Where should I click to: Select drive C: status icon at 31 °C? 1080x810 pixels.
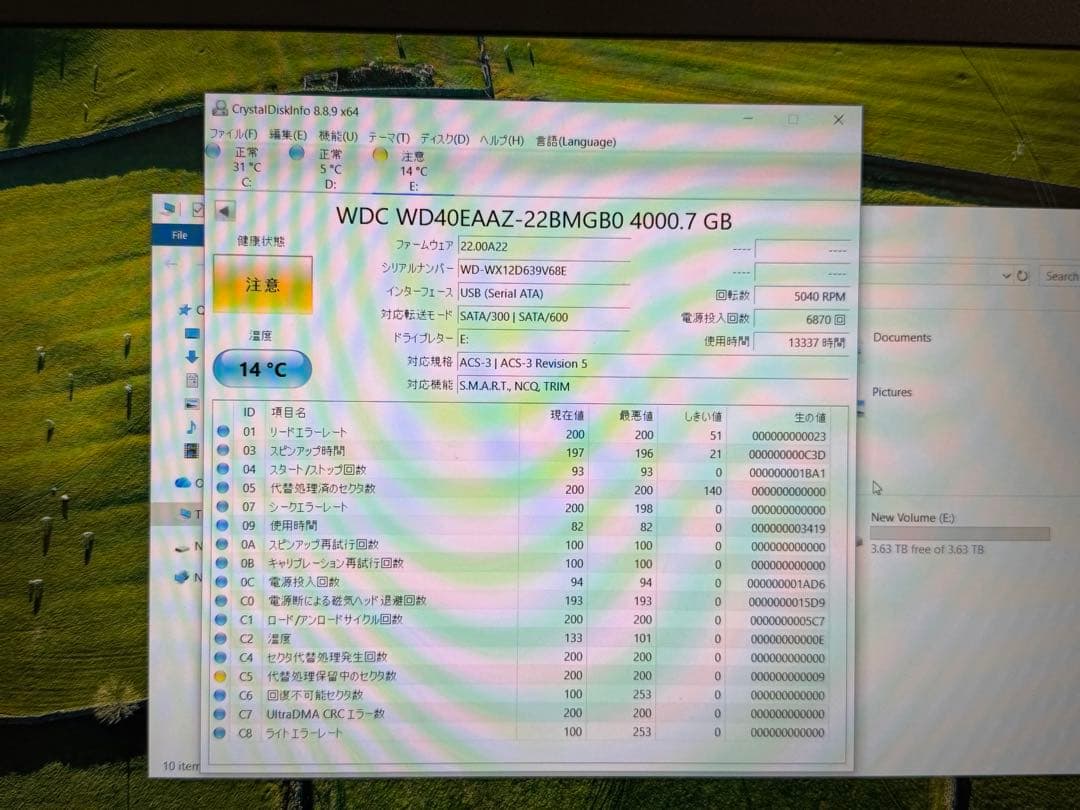click(x=213, y=151)
